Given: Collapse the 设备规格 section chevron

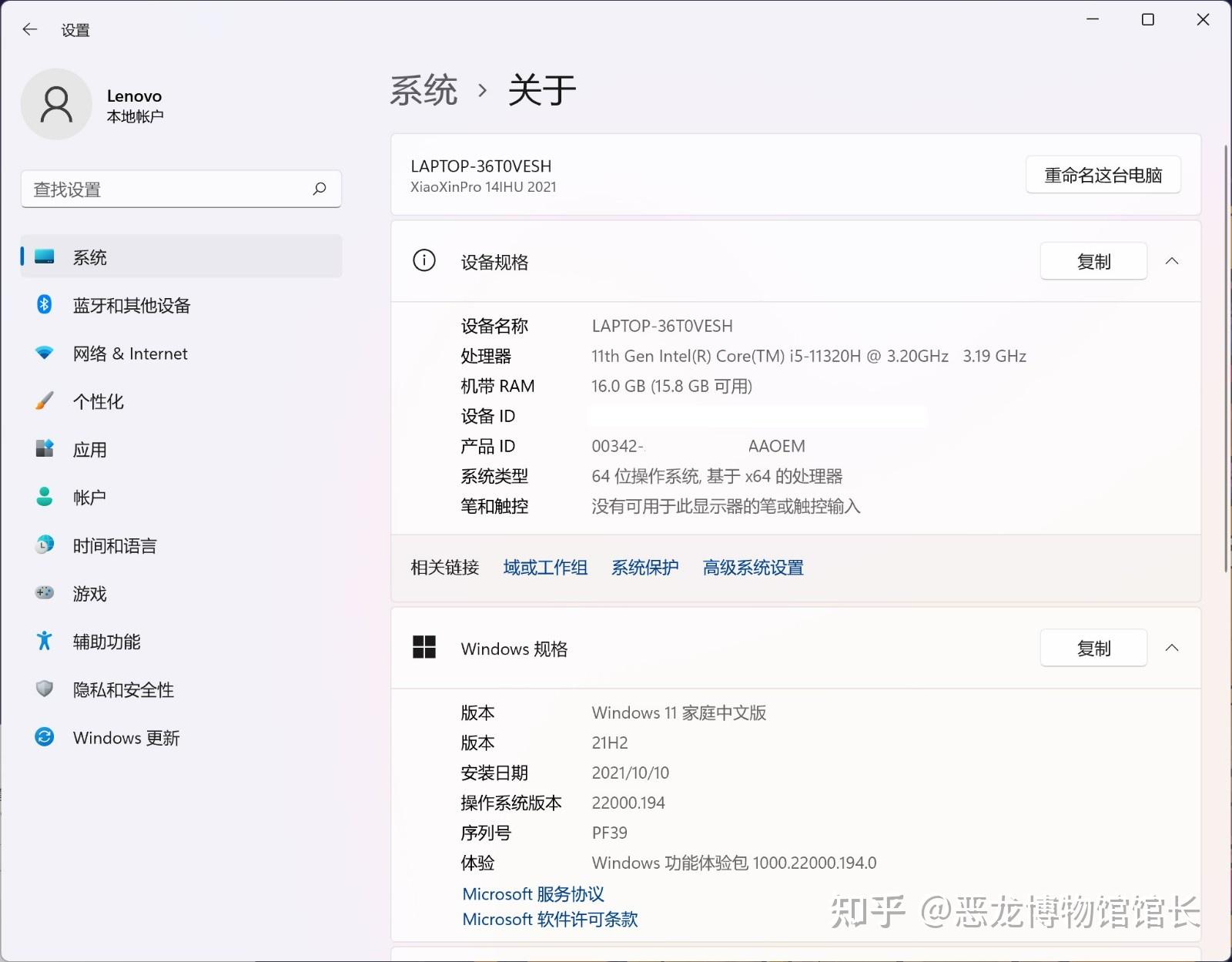Looking at the screenshot, I should click(x=1172, y=261).
